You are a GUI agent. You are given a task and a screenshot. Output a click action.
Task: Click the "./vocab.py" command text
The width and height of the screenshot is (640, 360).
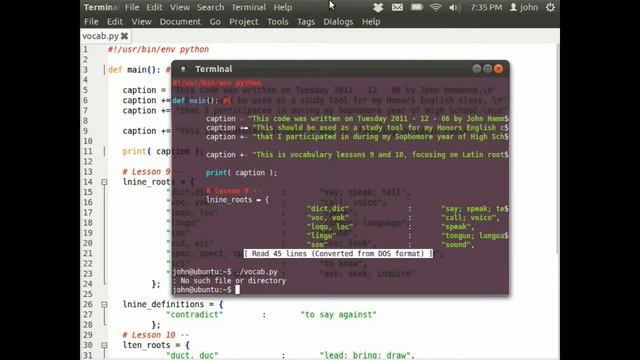click(256, 271)
